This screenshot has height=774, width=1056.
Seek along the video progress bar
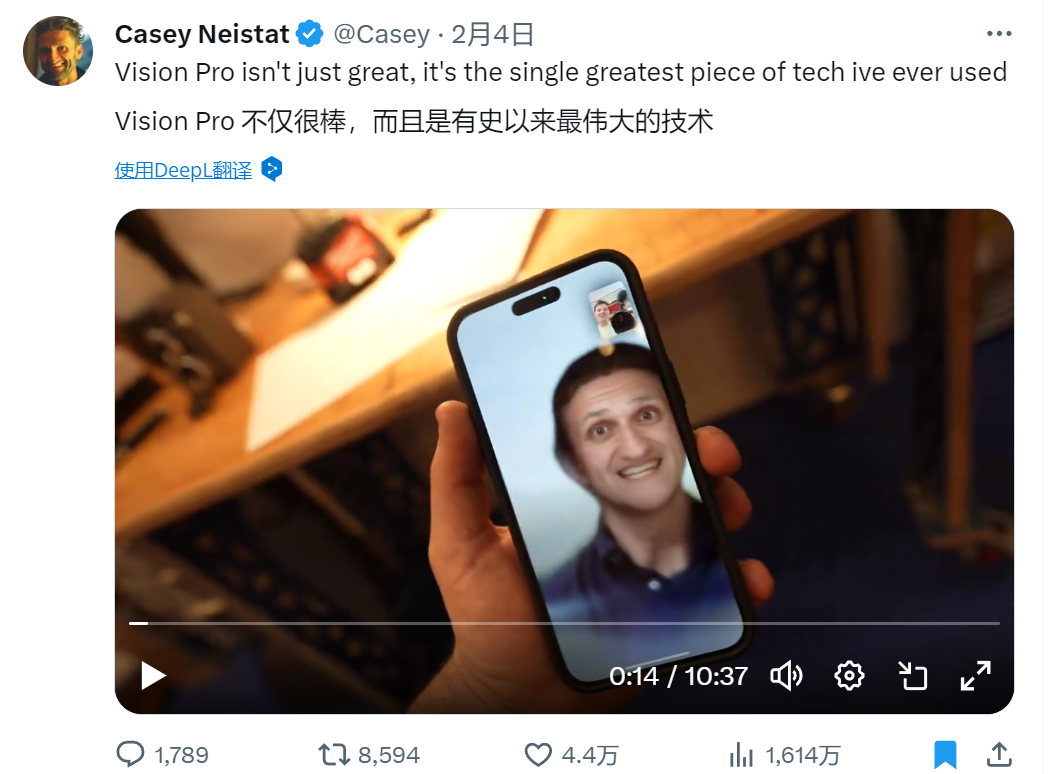coord(564,624)
